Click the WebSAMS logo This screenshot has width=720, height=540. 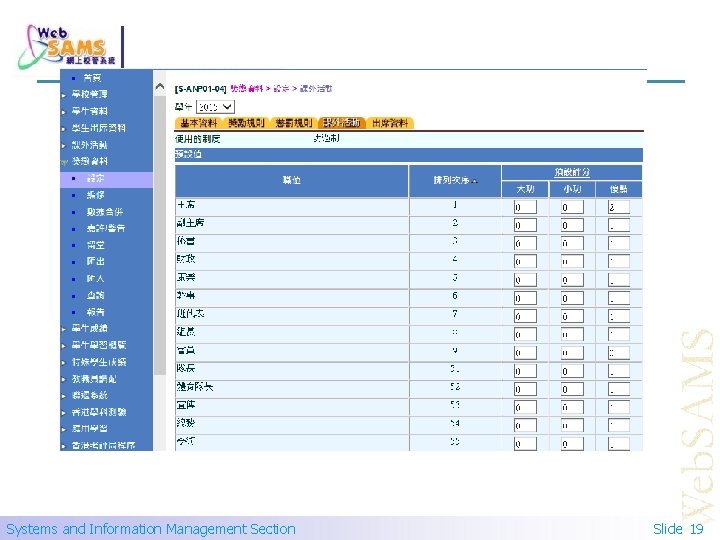(67, 47)
